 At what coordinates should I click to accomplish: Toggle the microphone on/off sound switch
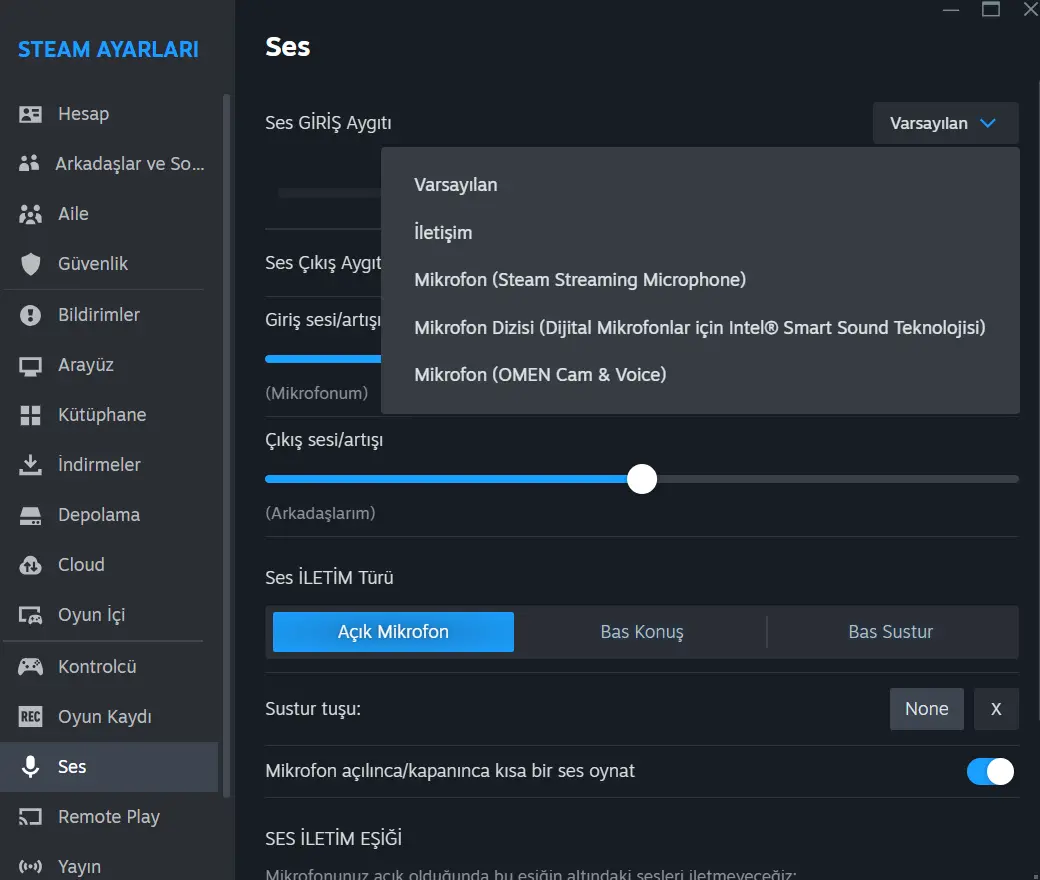coord(990,771)
